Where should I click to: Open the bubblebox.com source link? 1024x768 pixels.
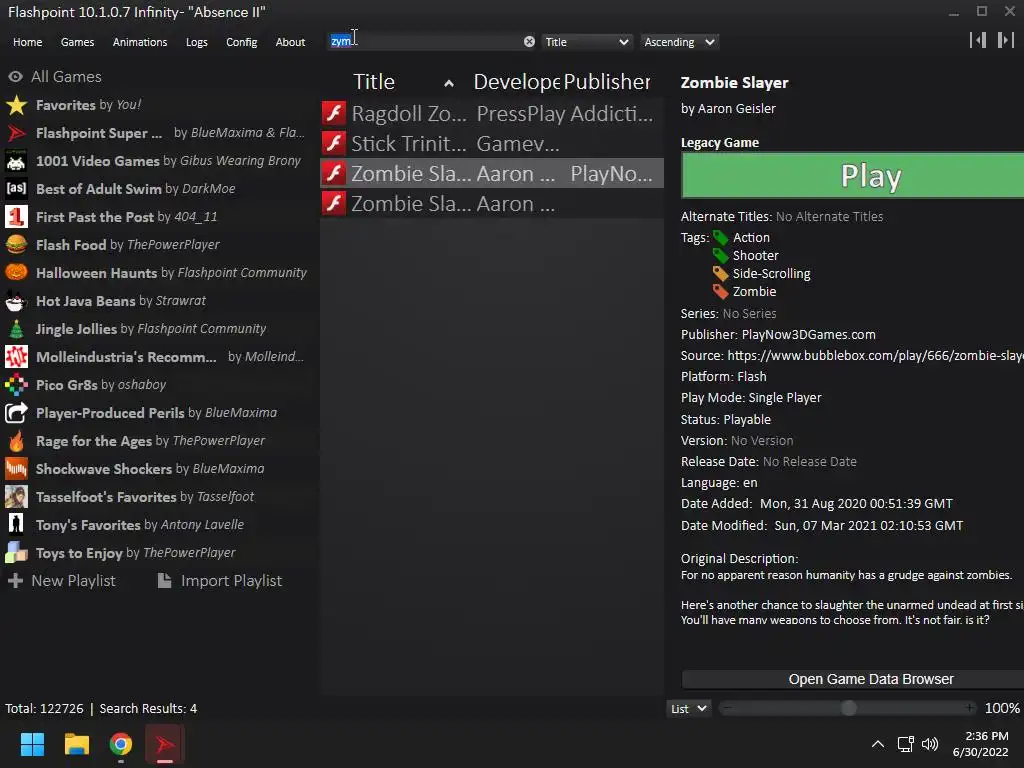click(875, 355)
